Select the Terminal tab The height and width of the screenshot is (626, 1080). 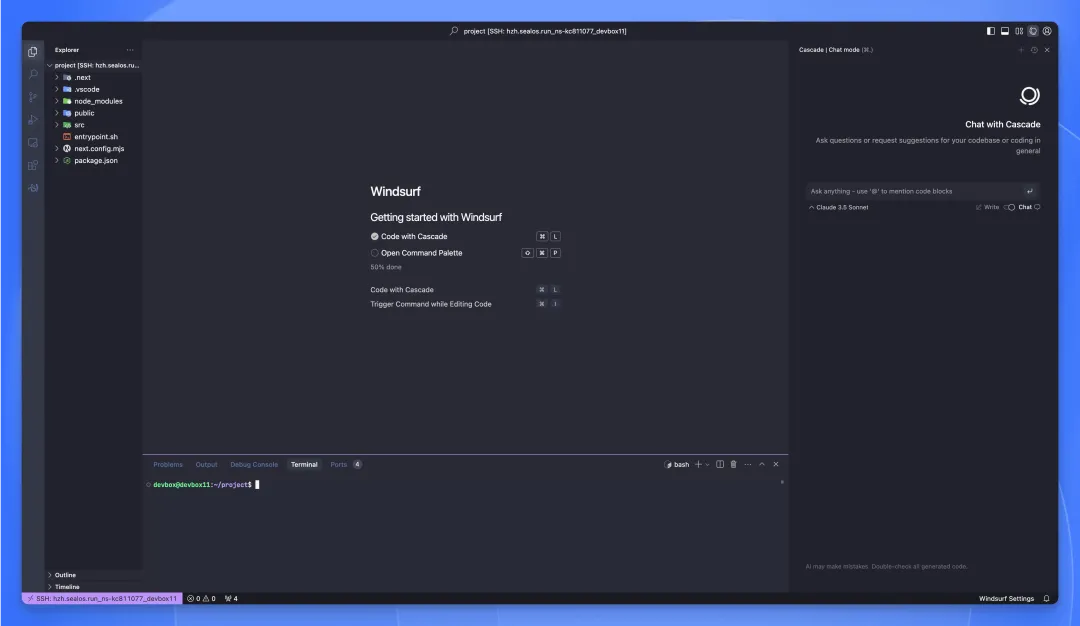[x=304, y=464]
